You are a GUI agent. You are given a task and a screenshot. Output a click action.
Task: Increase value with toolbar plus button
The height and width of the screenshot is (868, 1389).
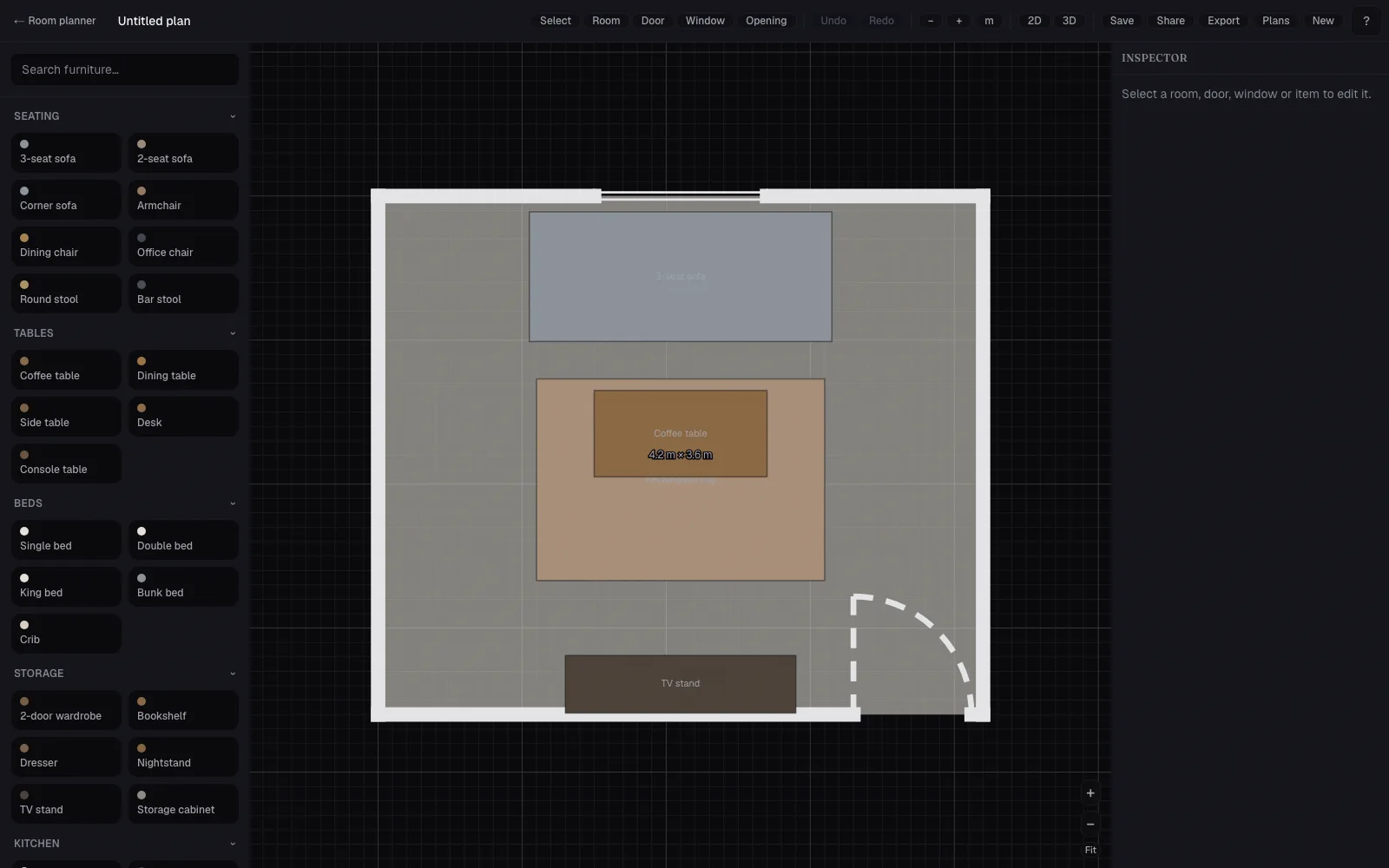958,21
